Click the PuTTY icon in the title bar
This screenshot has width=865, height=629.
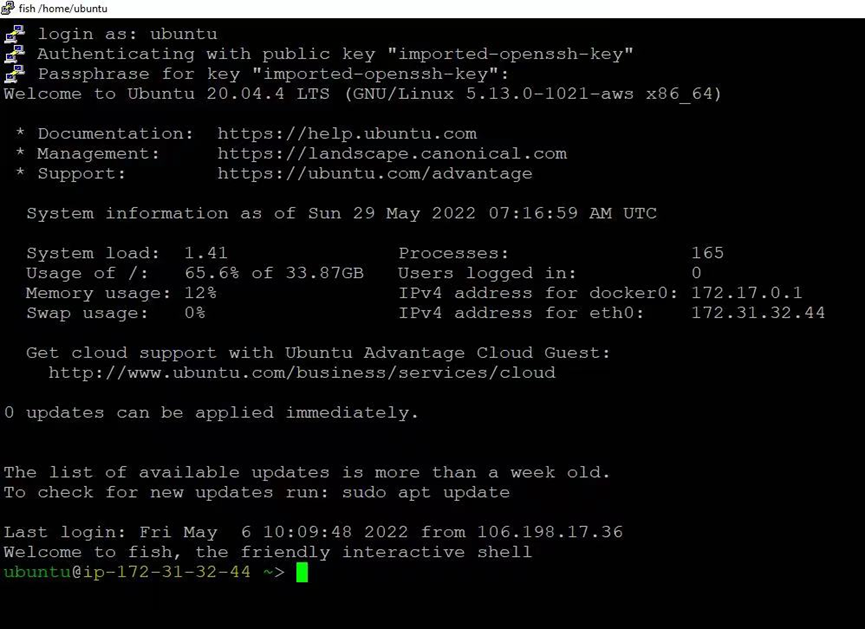coord(8,8)
